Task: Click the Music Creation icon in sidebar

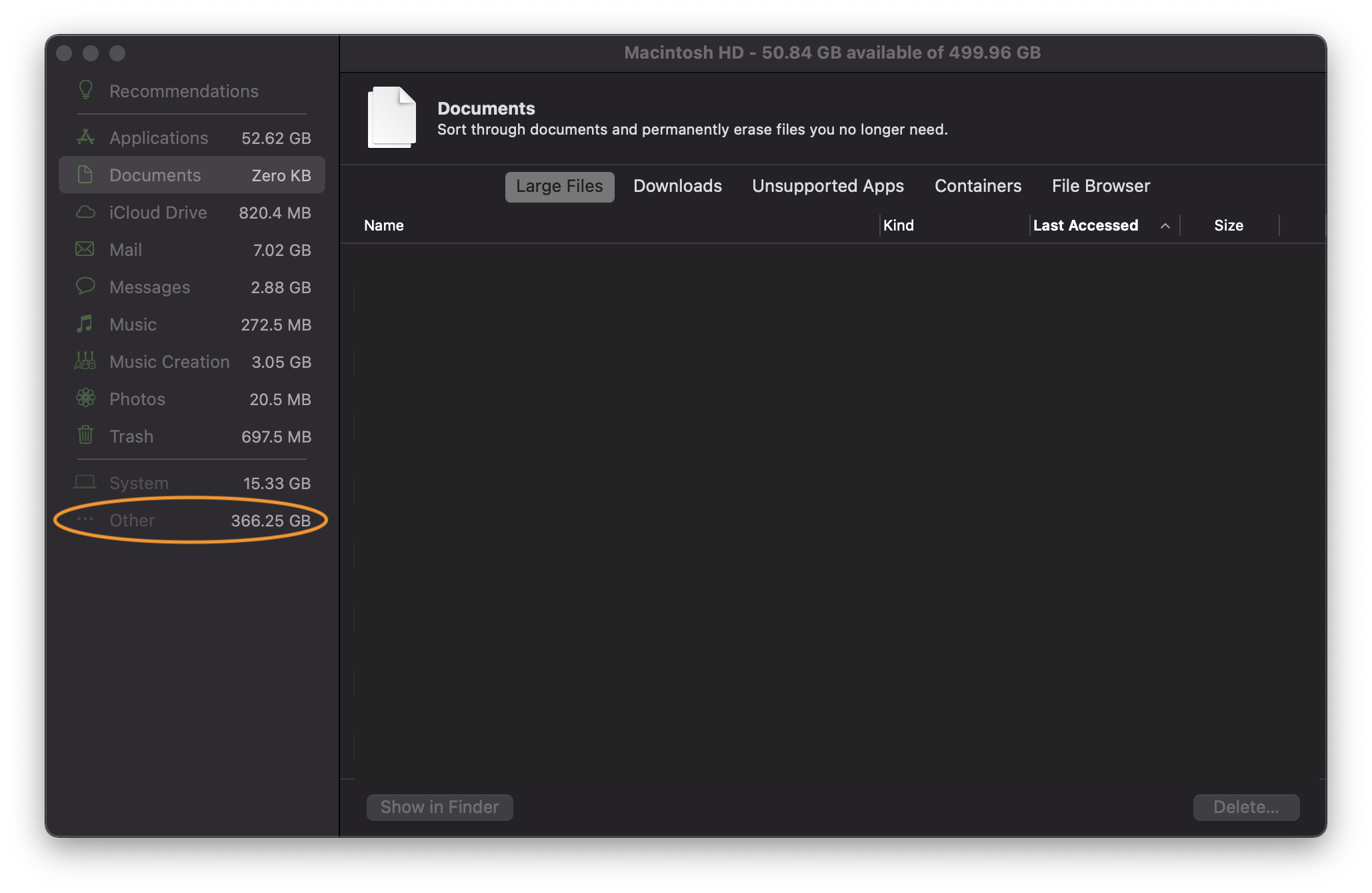Action: 84,361
